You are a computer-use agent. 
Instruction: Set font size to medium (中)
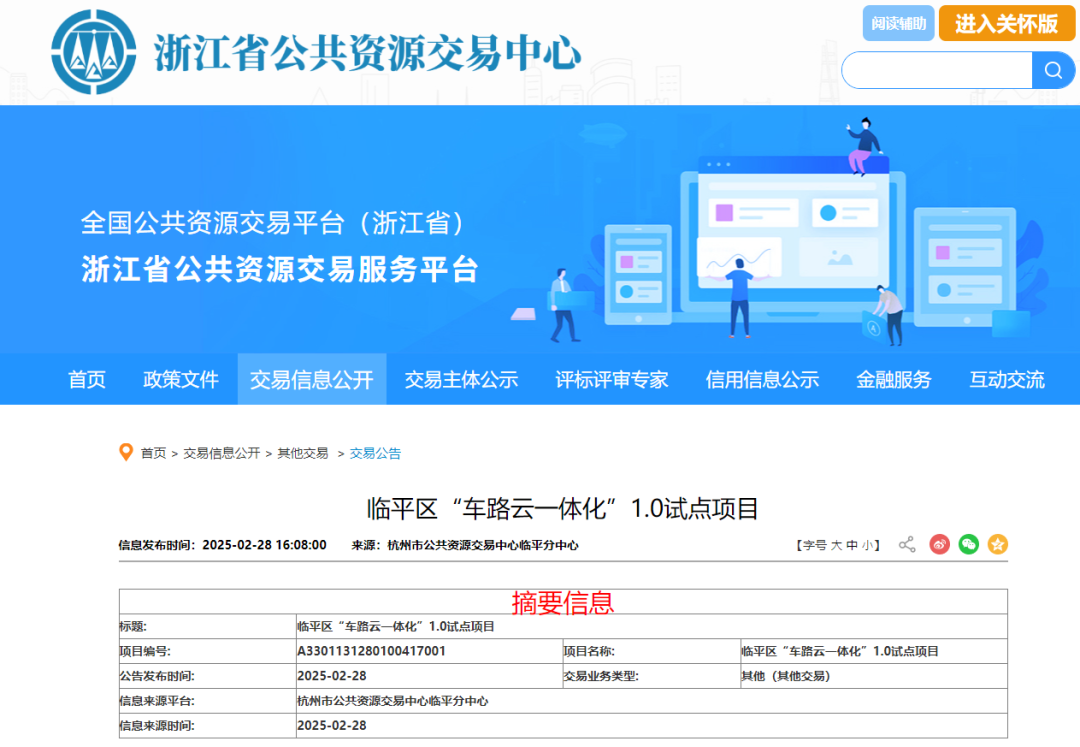[x=851, y=546]
